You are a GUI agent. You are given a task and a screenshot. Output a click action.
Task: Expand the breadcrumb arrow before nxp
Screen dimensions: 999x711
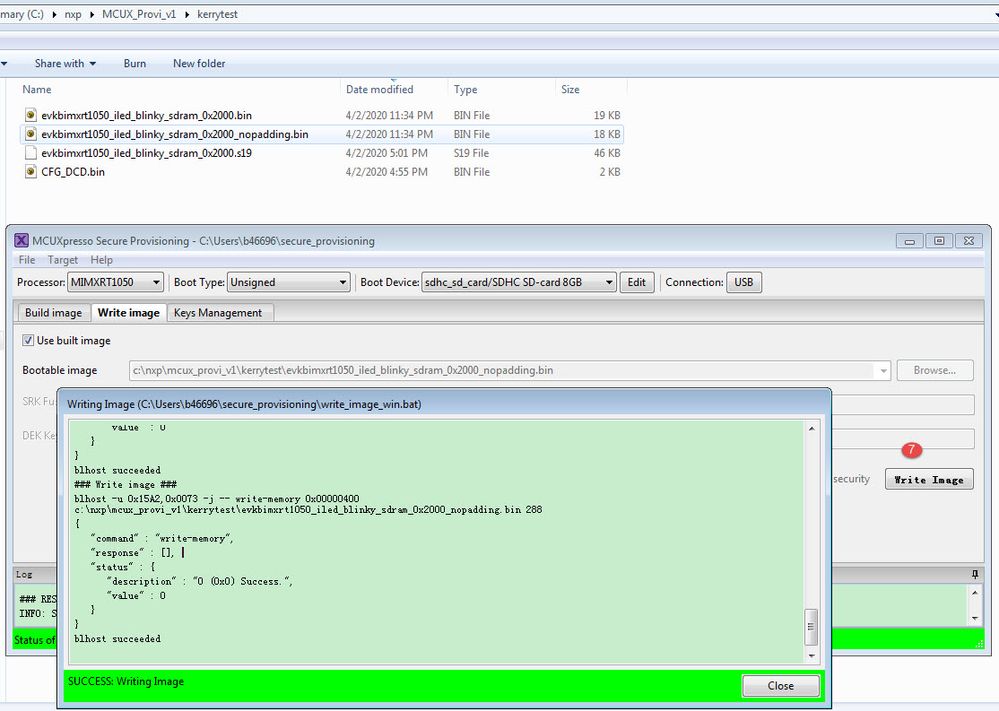[x=54, y=14]
